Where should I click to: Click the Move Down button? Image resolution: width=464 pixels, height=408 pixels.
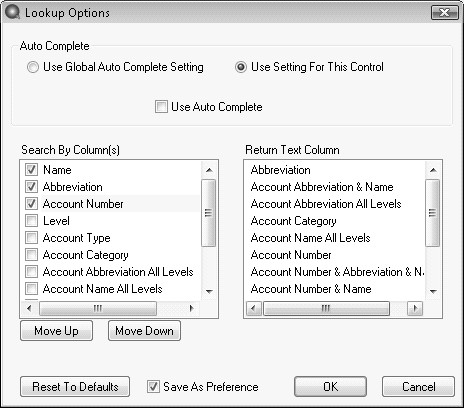tap(144, 331)
